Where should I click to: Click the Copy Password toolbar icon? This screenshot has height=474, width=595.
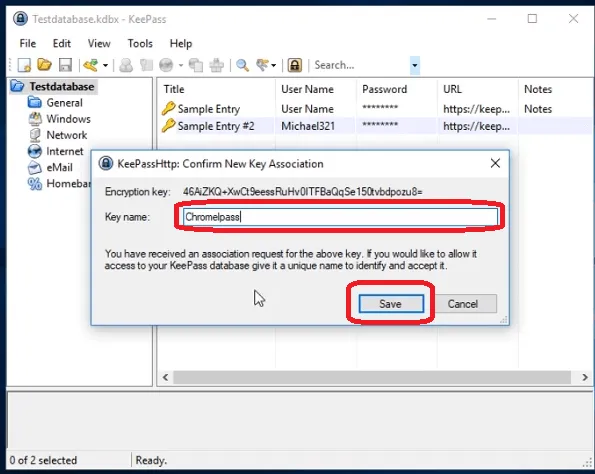pos(146,65)
